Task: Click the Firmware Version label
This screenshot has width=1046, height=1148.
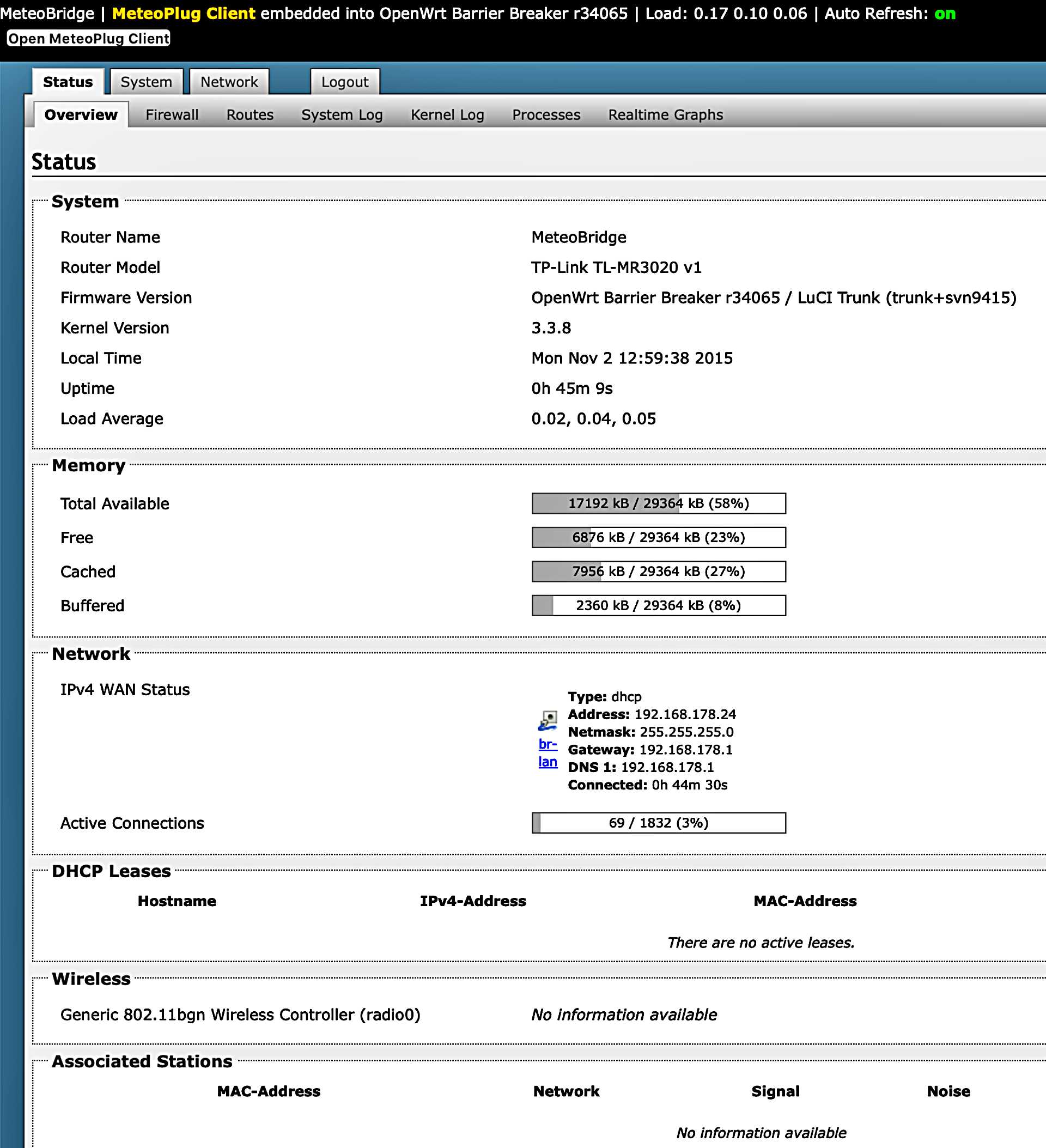Action: 126,298
